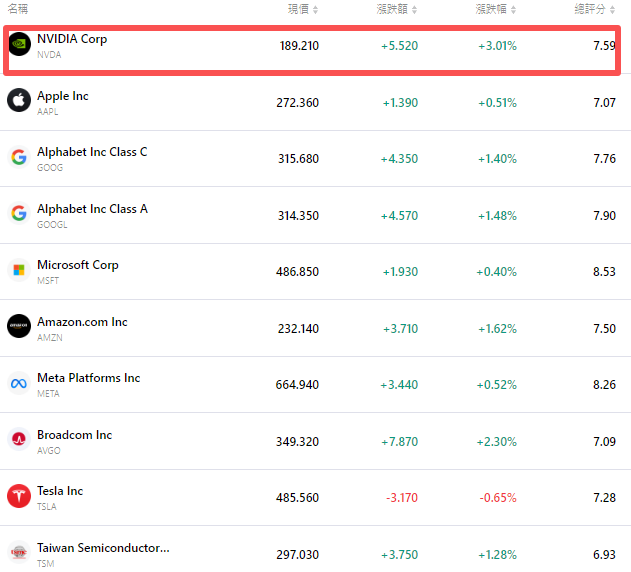Open Apple Inc stock link

pos(63,96)
